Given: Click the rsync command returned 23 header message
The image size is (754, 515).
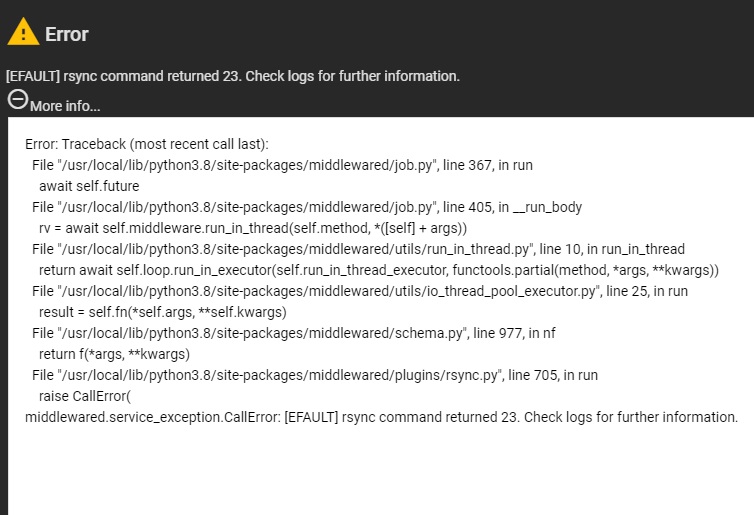Looking at the screenshot, I should click(233, 76).
